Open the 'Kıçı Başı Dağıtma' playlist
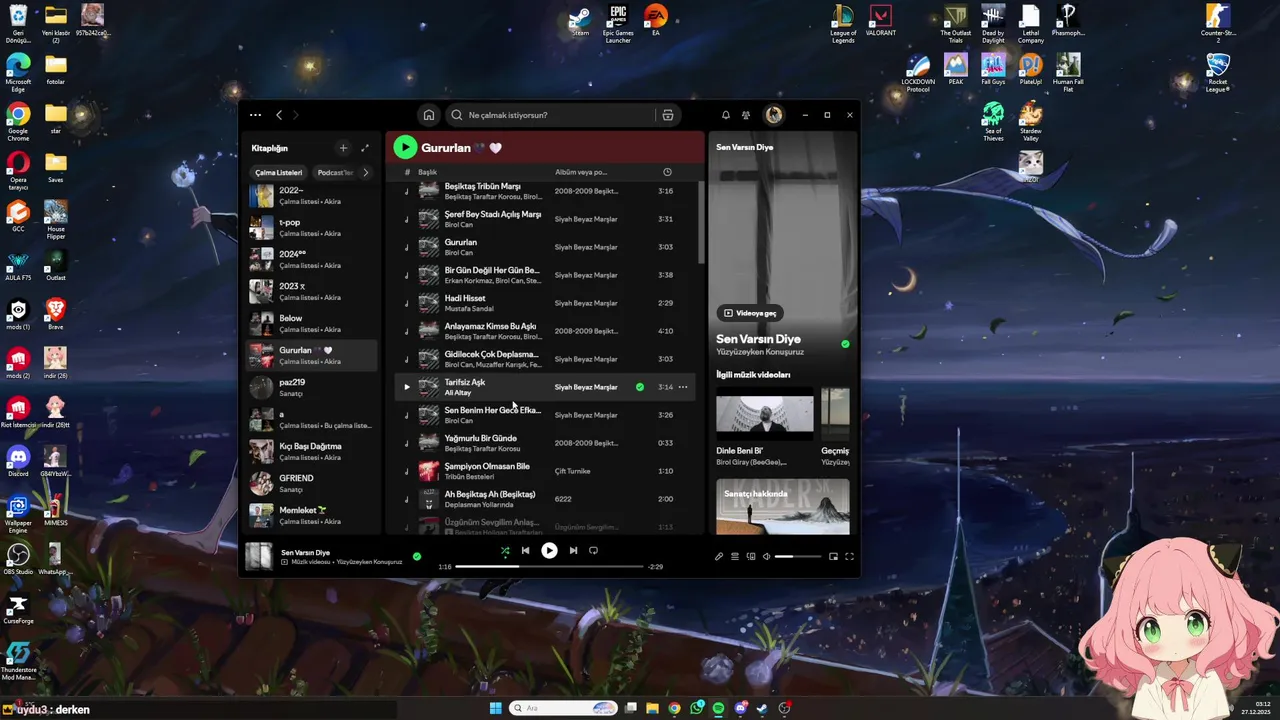The width and height of the screenshot is (1280, 720). pyautogui.click(x=312, y=451)
